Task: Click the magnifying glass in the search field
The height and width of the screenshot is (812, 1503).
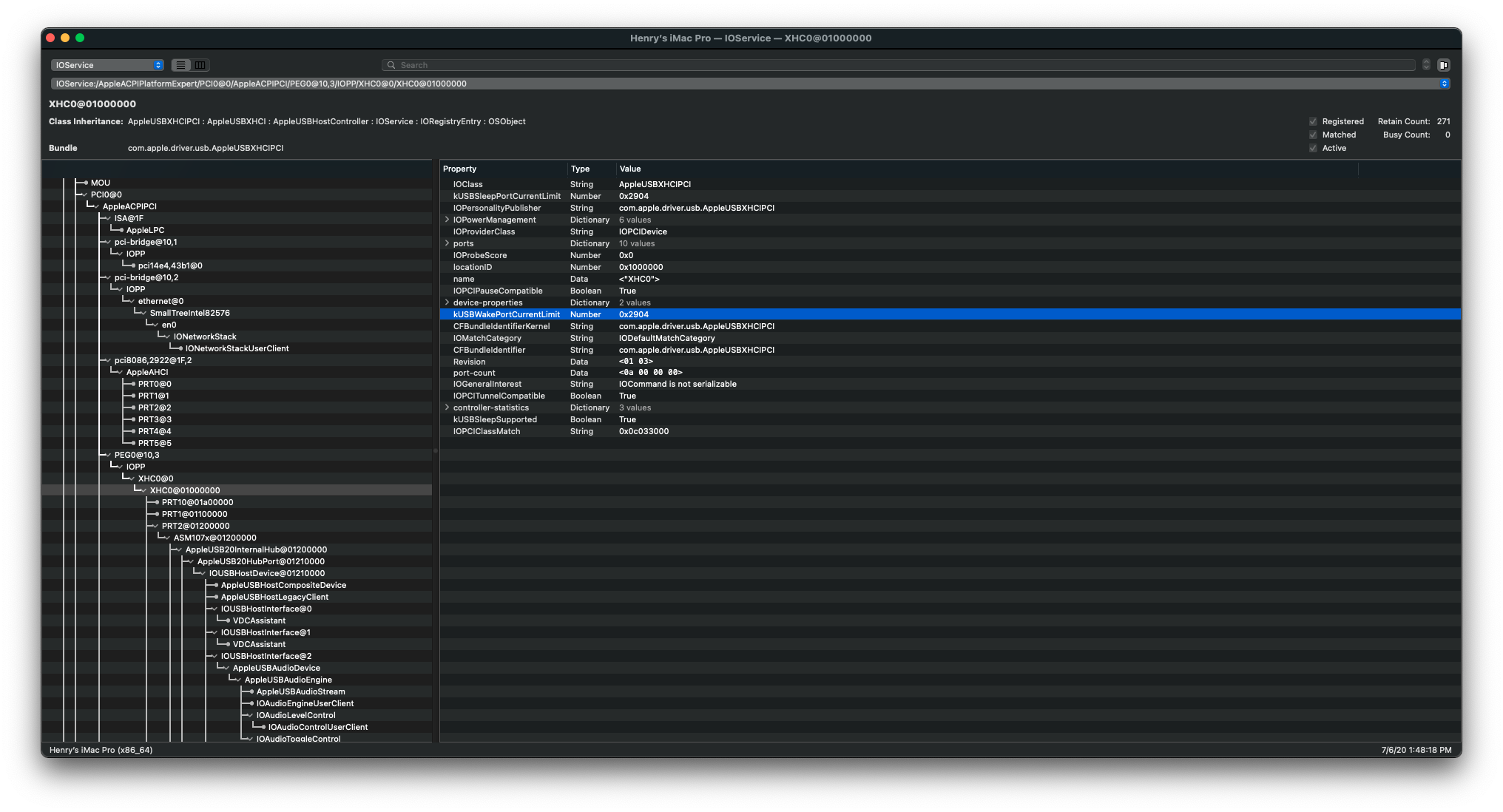Action: 392,65
